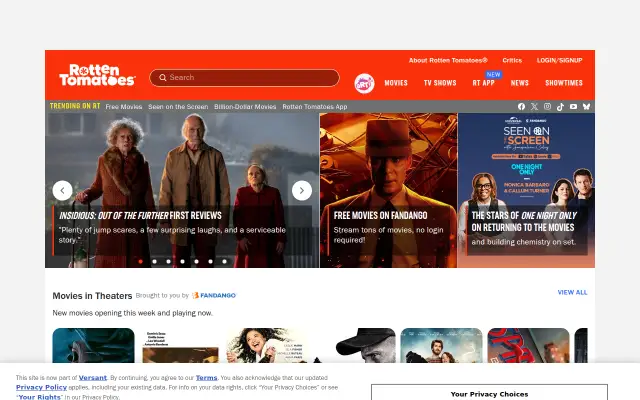640x400 pixels.
Task: Select the first carousel dot
Action: pyautogui.click(x=140, y=262)
